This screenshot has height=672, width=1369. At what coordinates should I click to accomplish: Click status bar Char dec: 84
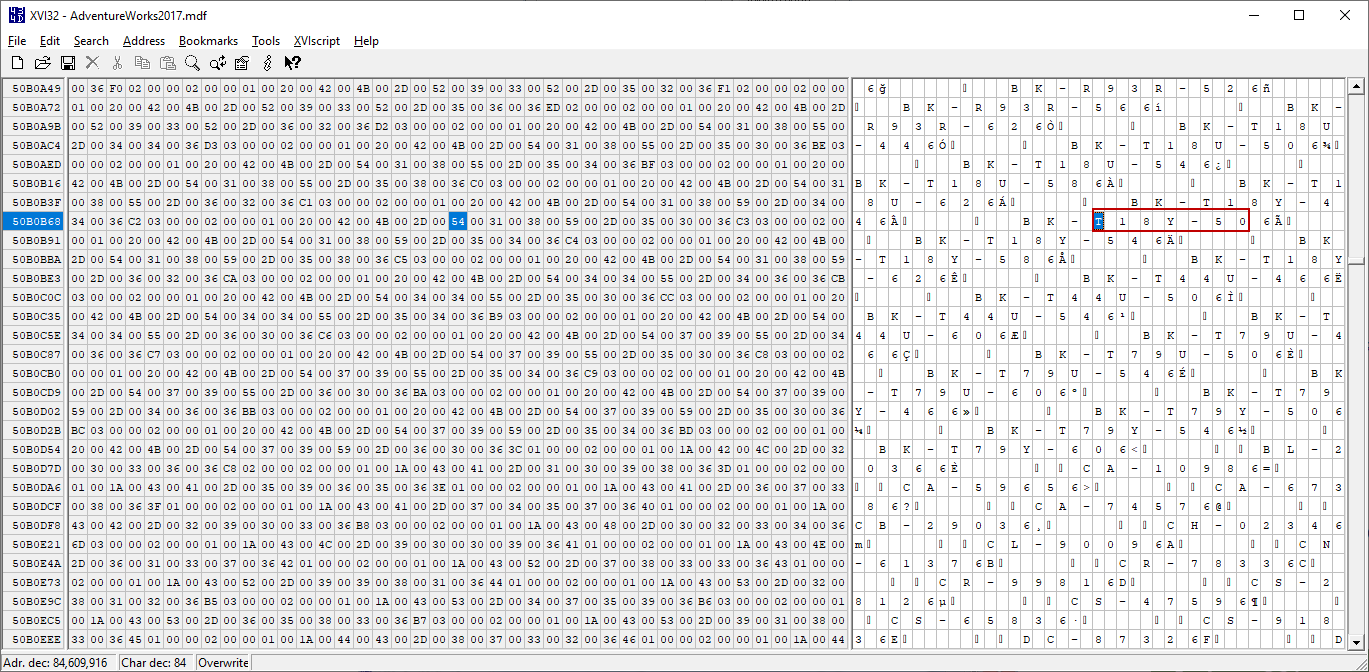[x=154, y=662]
